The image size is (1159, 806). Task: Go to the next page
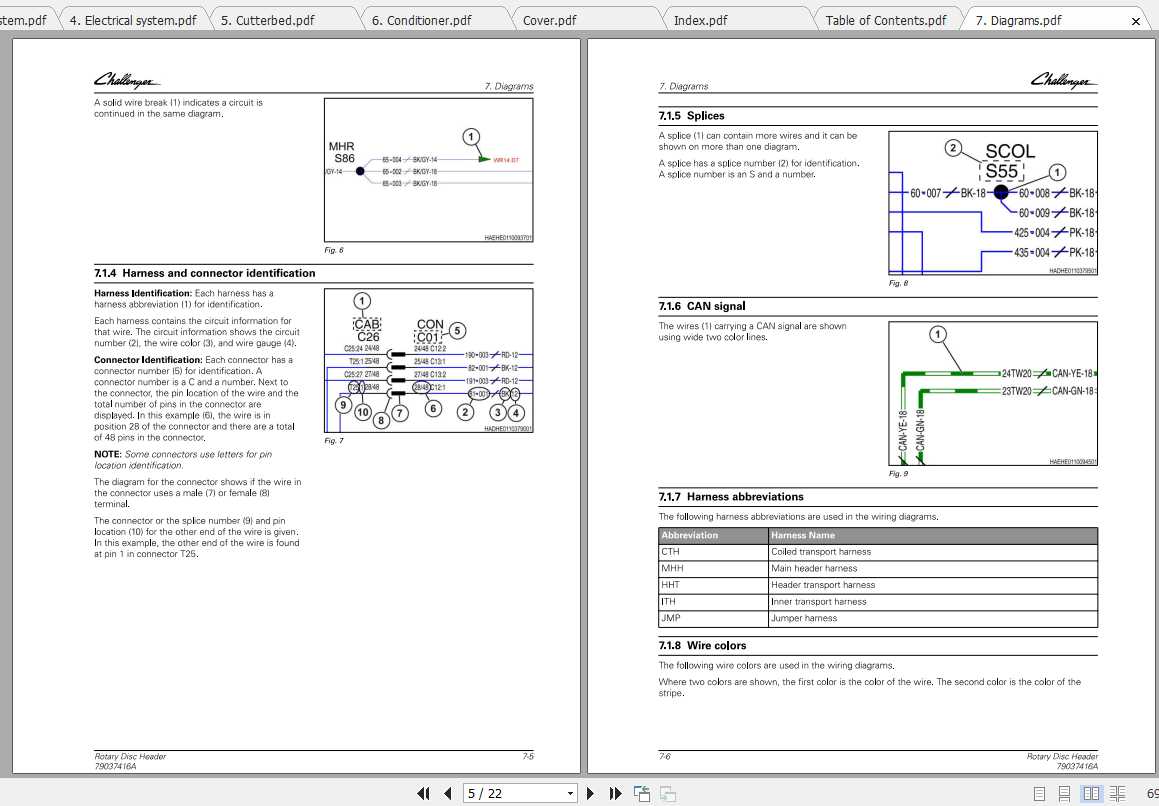[x=589, y=793]
